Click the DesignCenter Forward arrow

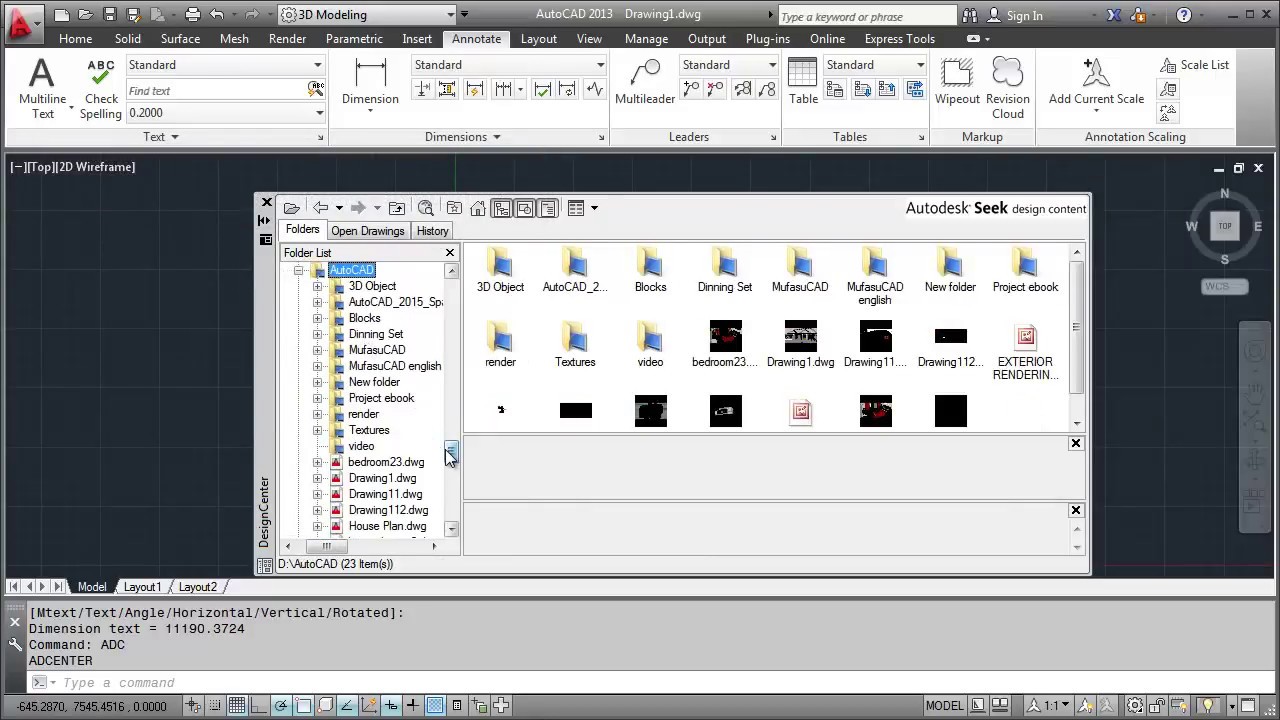pyautogui.click(x=358, y=208)
